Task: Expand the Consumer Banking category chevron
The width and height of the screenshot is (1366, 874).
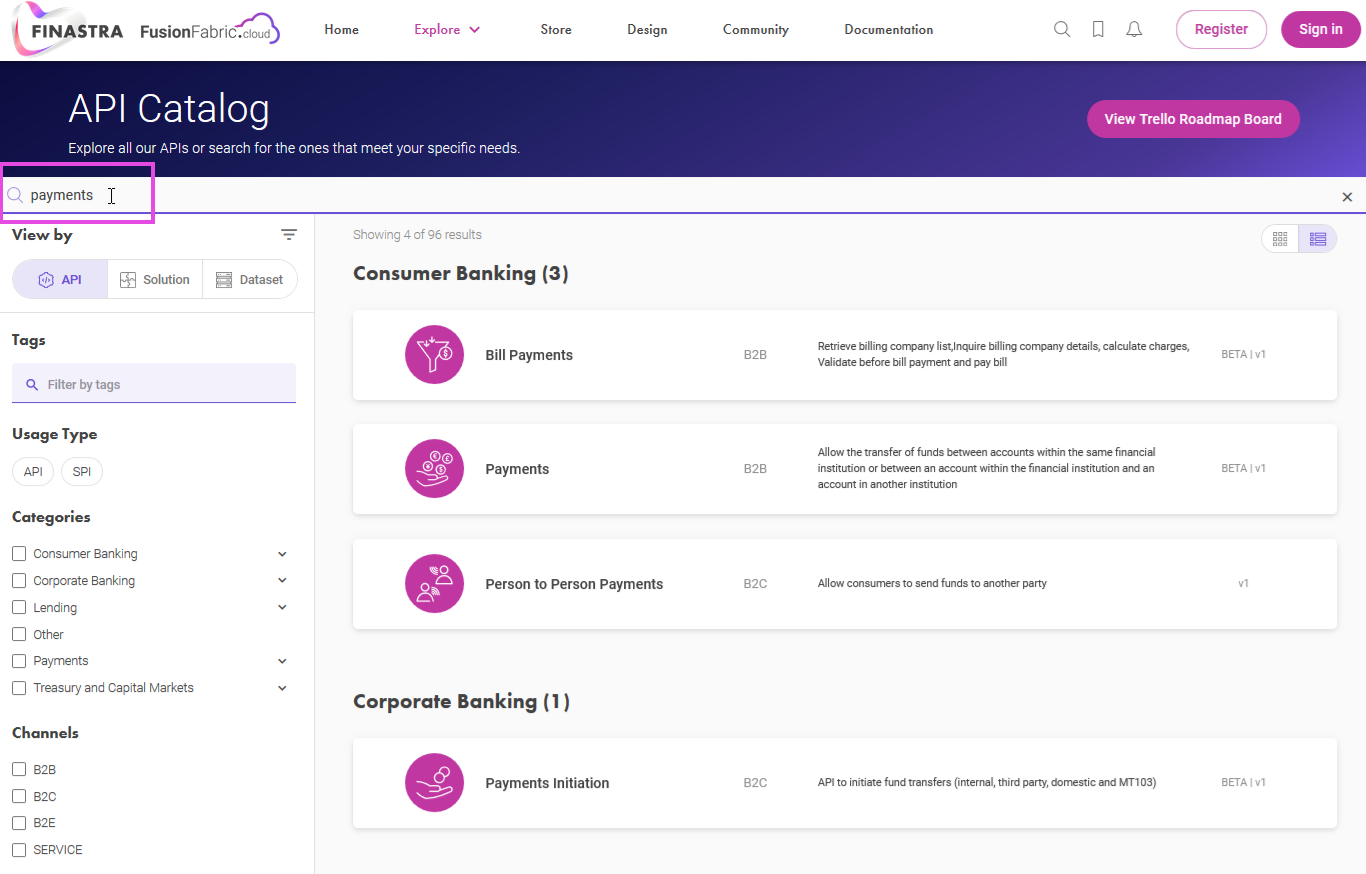Action: [282, 554]
